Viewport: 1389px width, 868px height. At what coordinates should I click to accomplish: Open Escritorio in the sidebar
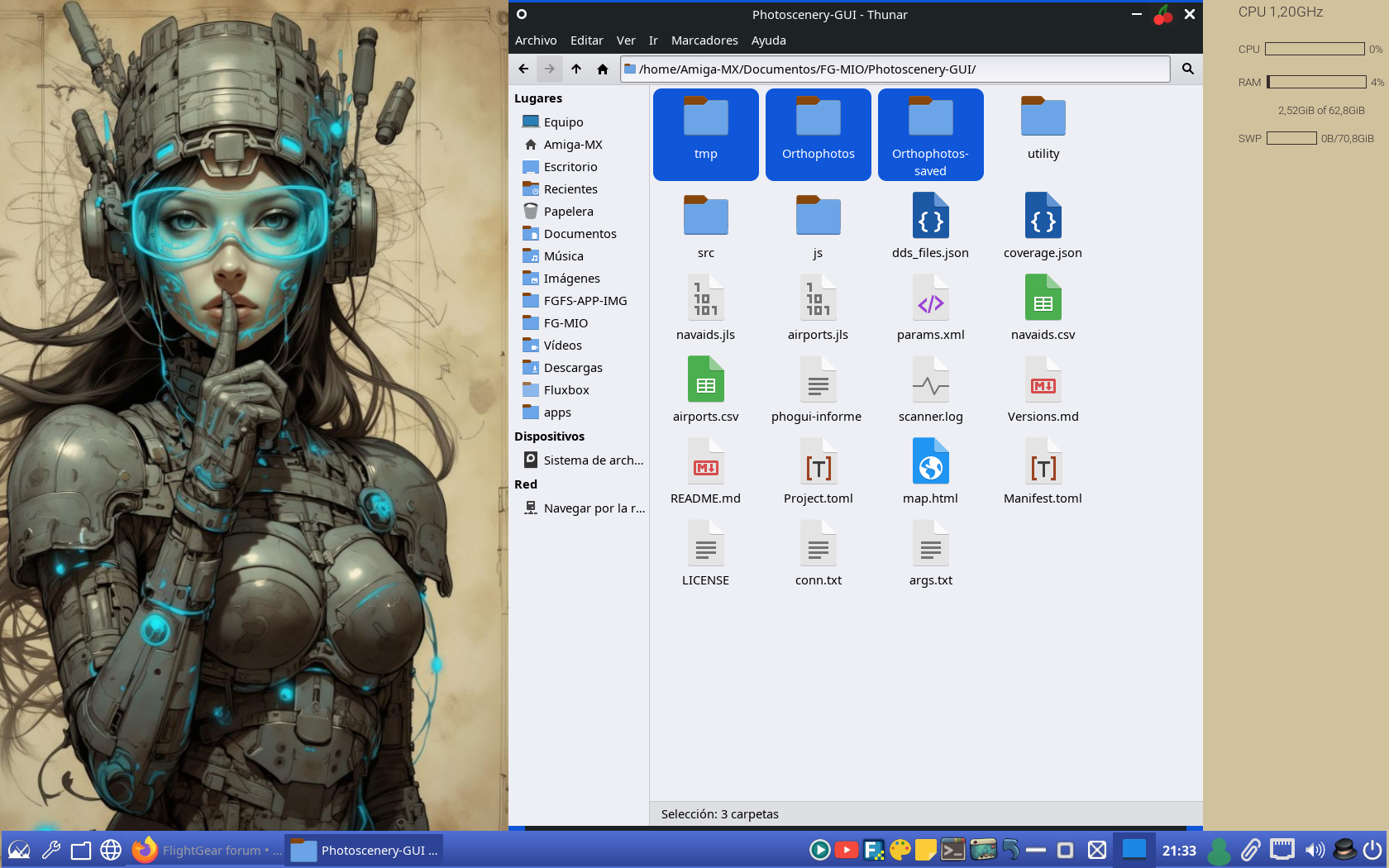[579, 167]
